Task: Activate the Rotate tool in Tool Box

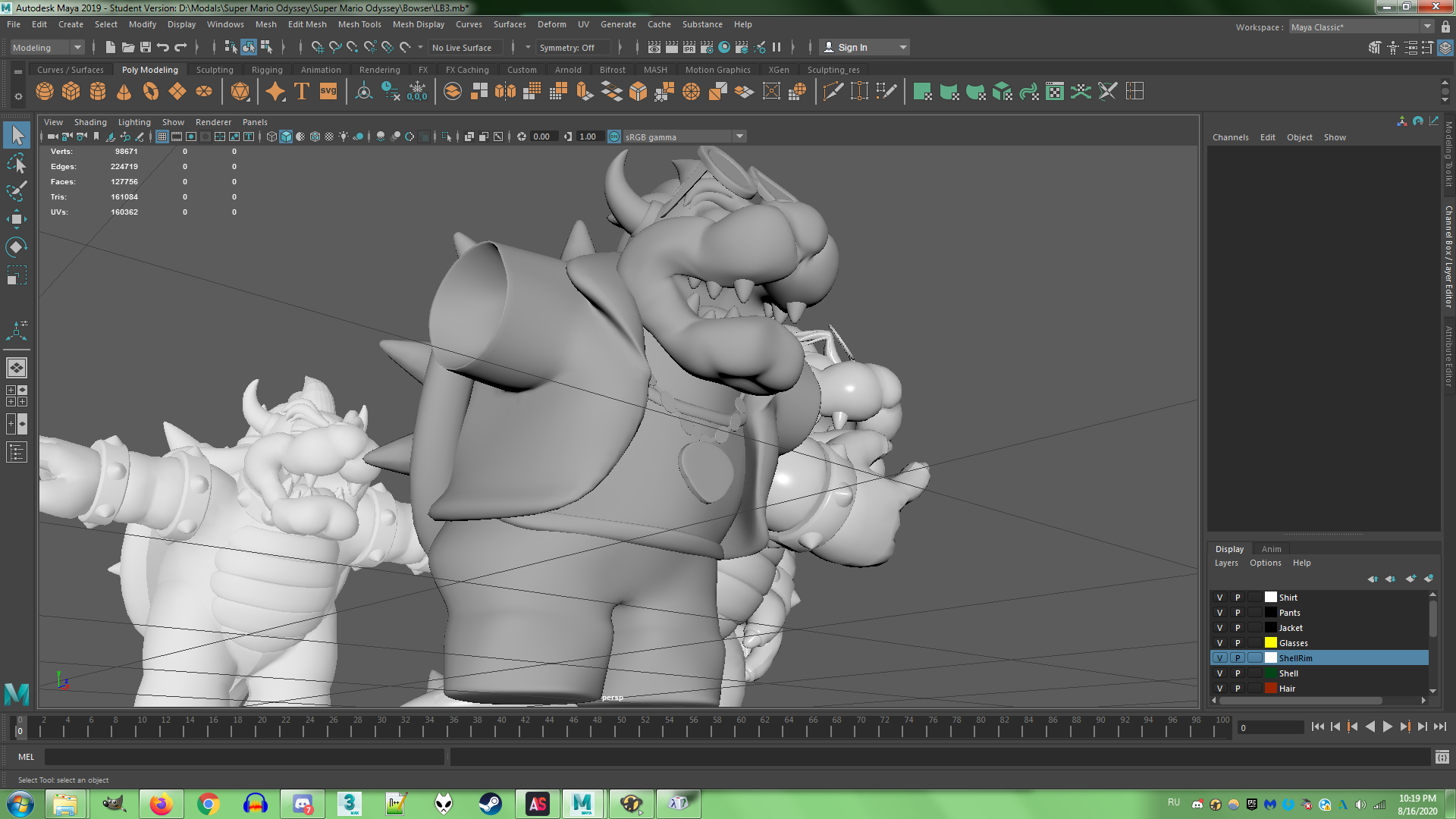Action: point(16,247)
